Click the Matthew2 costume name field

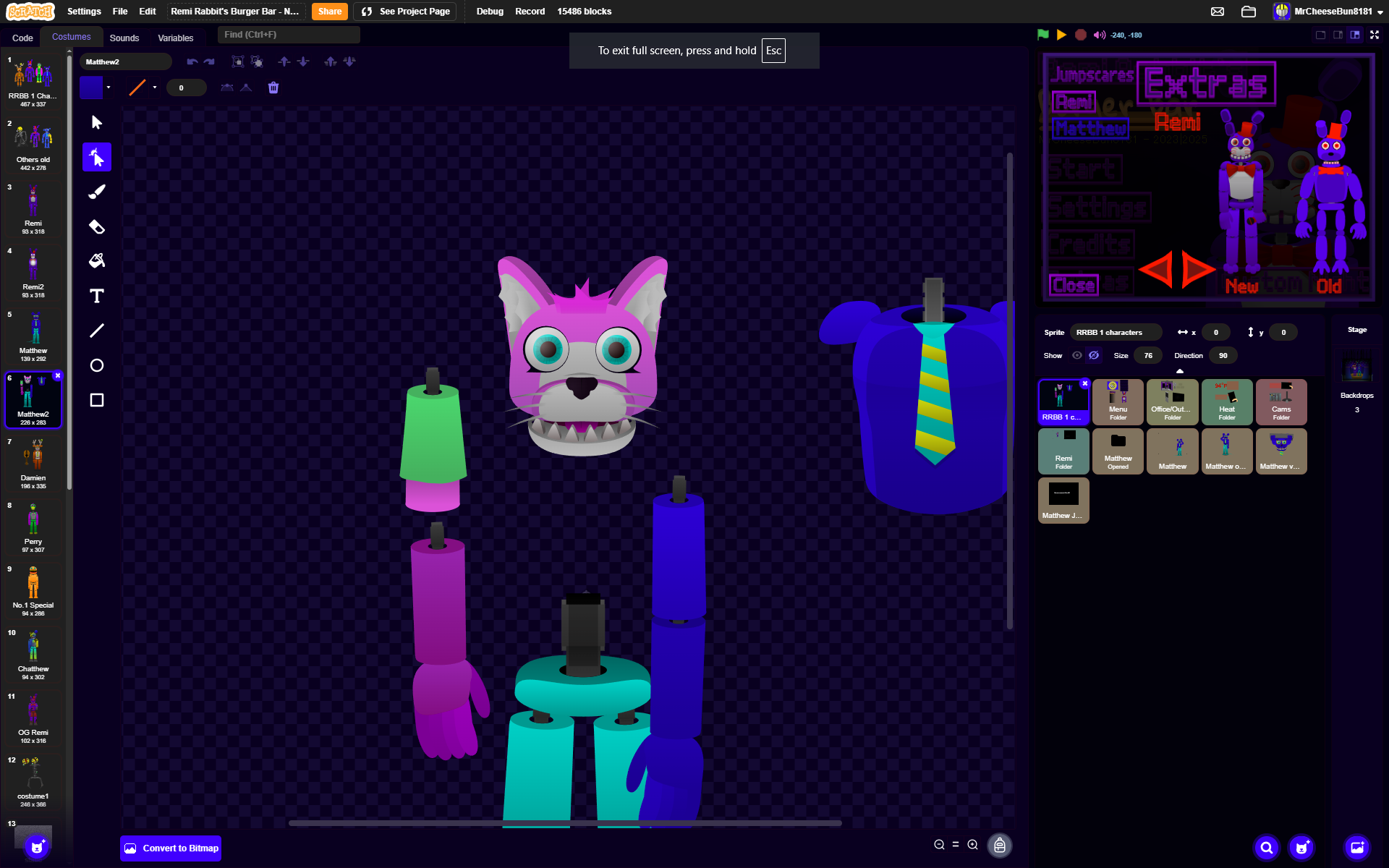click(x=125, y=62)
